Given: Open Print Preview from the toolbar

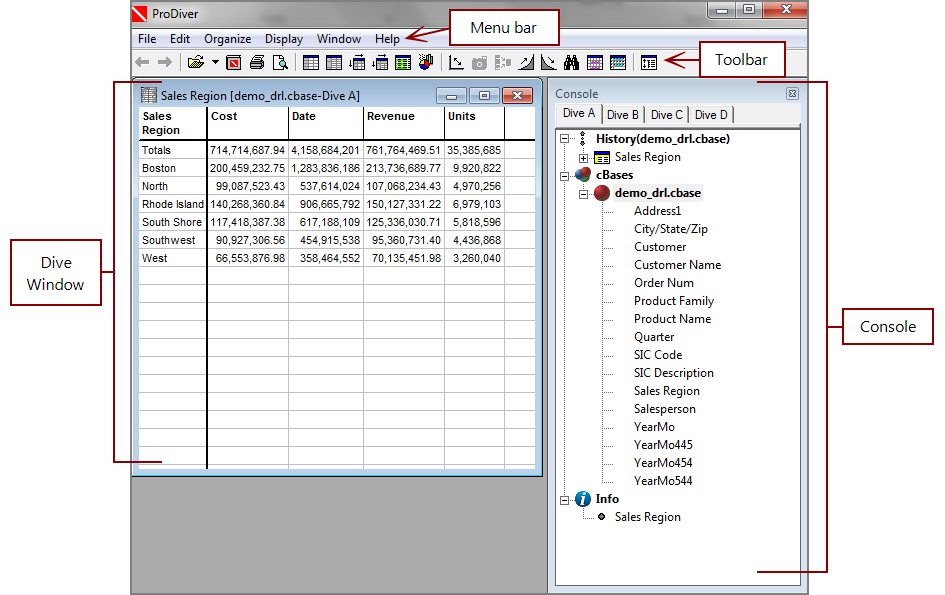Looking at the screenshot, I should [281, 63].
